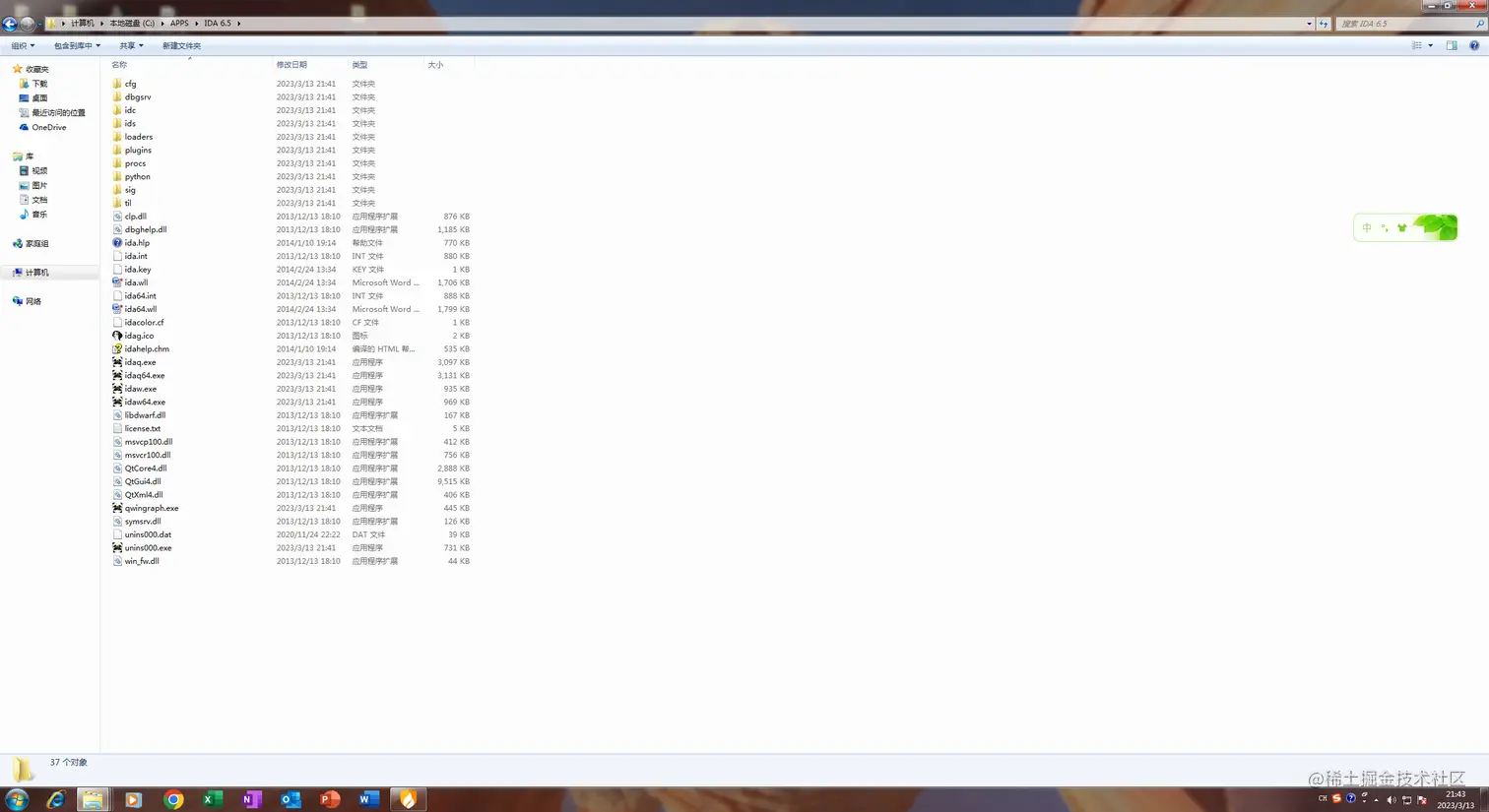Select the idag.ico icon file
This screenshot has width=1489, height=812.
pyautogui.click(x=117, y=336)
